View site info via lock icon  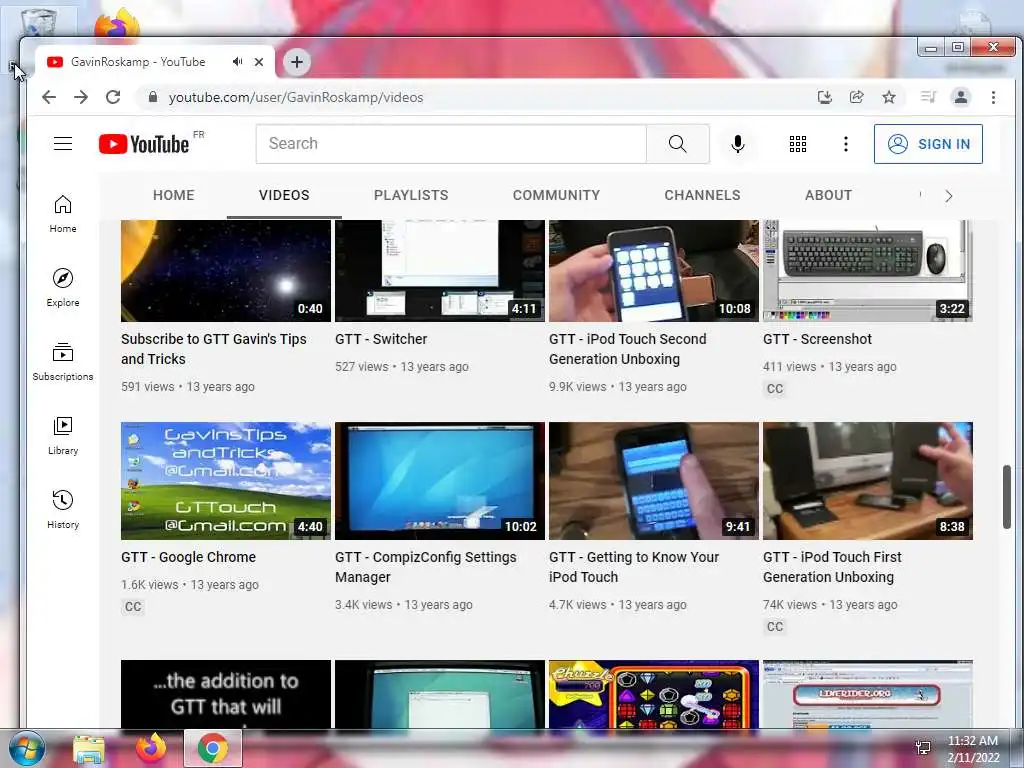(x=153, y=97)
